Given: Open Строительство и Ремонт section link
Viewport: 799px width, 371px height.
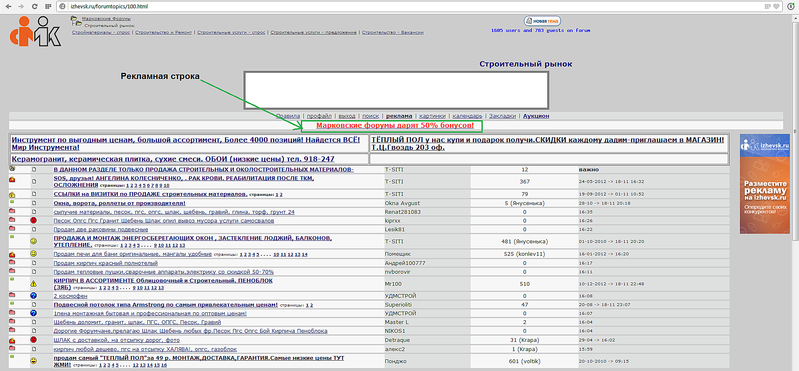Looking at the screenshot, I should tap(164, 32).
